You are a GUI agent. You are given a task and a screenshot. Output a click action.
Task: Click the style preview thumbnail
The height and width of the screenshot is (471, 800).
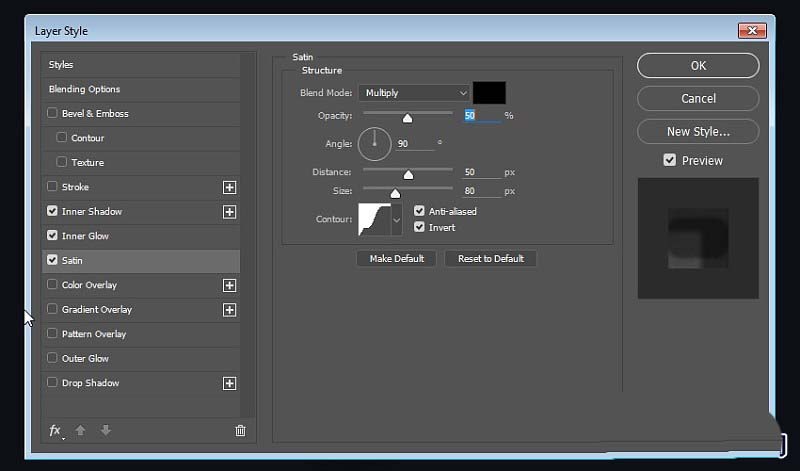[698, 238]
